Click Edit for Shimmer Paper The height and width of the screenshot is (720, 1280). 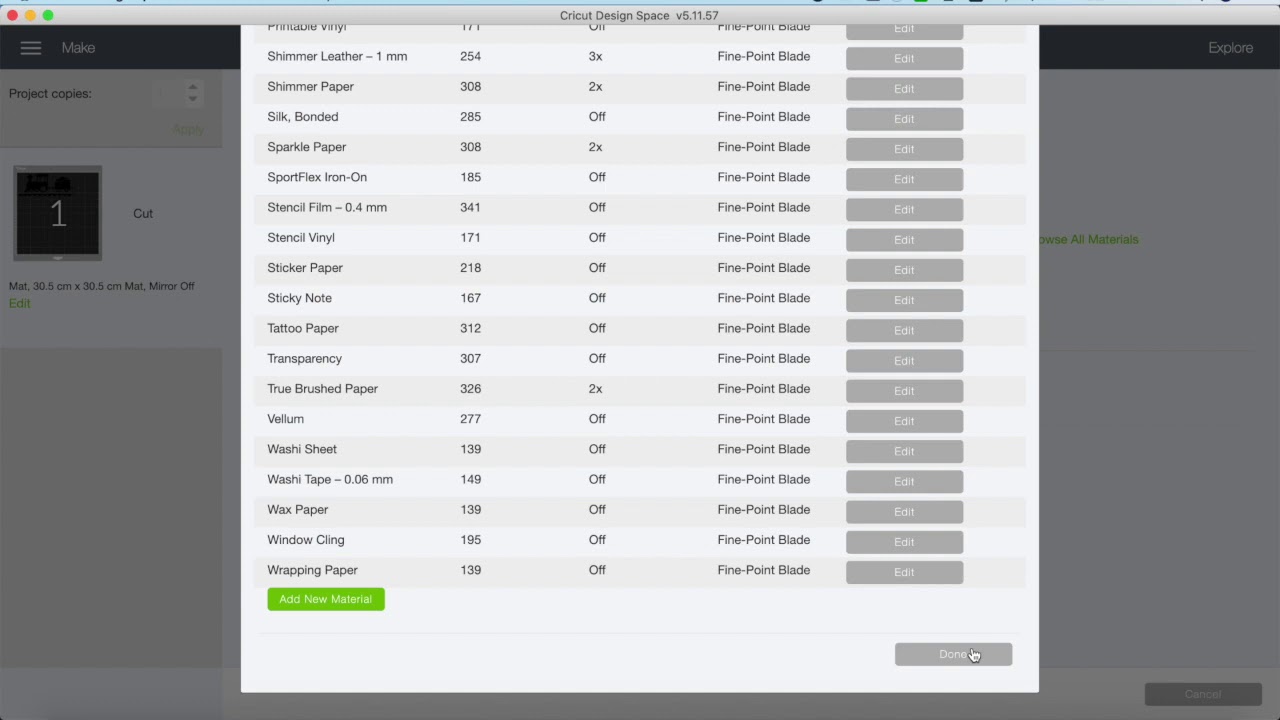[904, 88]
